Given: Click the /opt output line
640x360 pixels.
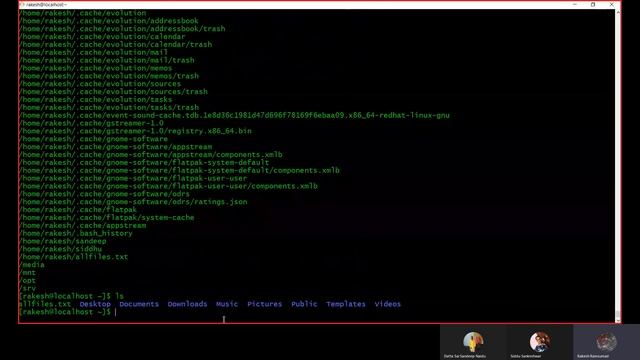Looking at the screenshot, I should click(x=27, y=281).
